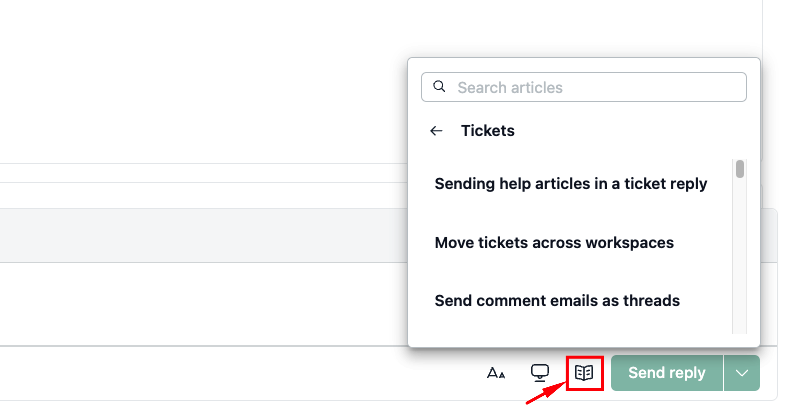Pick 'Send comment emails as threads' article

[x=557, y=301]
